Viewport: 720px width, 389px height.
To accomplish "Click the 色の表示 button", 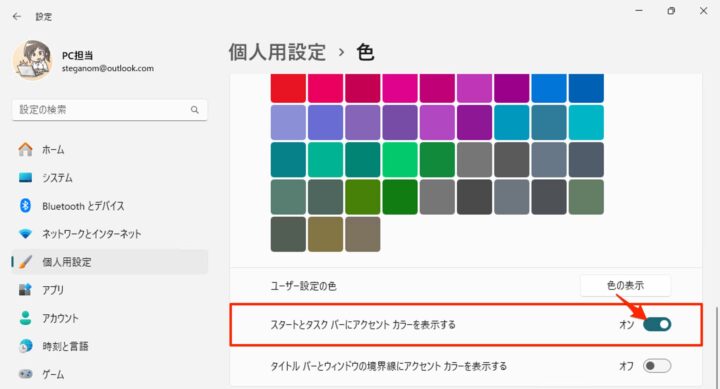I will [x=625, y=286].
